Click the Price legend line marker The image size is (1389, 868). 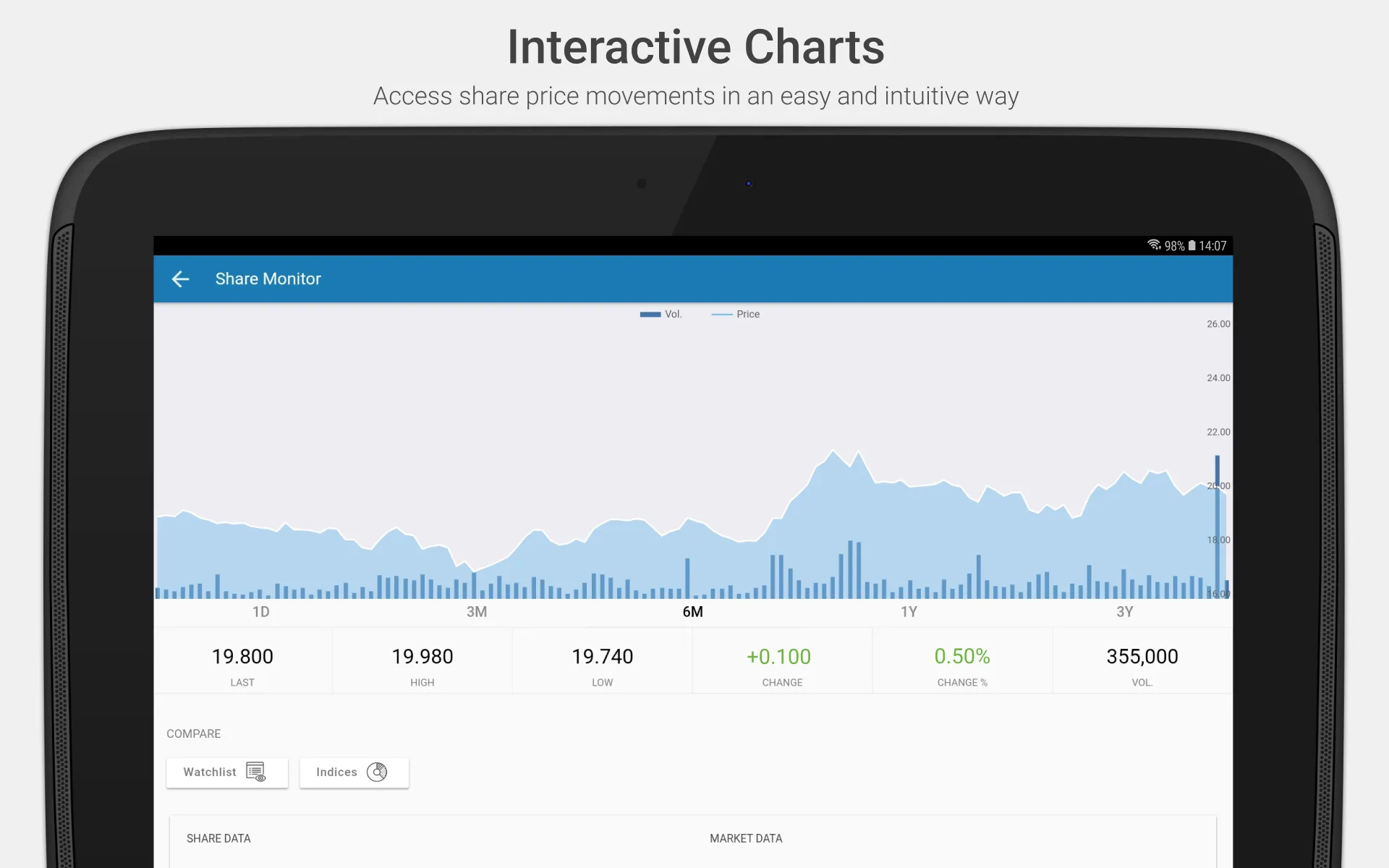(722, 314)
